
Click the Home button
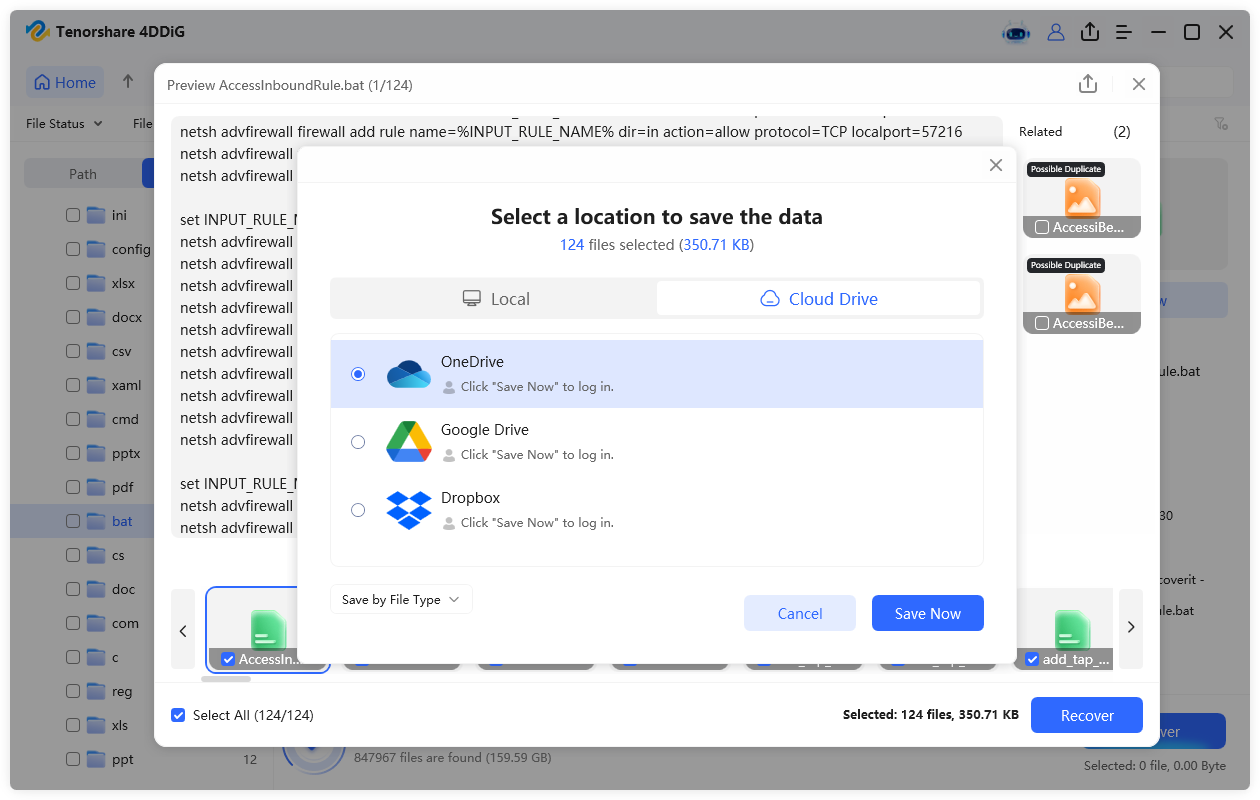point(65,82)
